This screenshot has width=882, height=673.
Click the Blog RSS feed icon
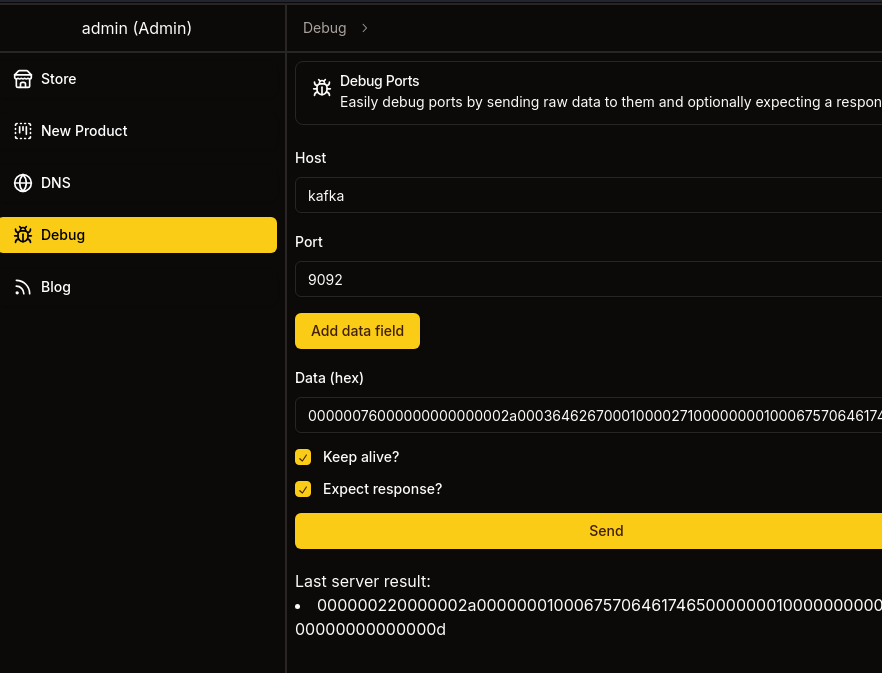pyautogui.click(x=22, y=287)
